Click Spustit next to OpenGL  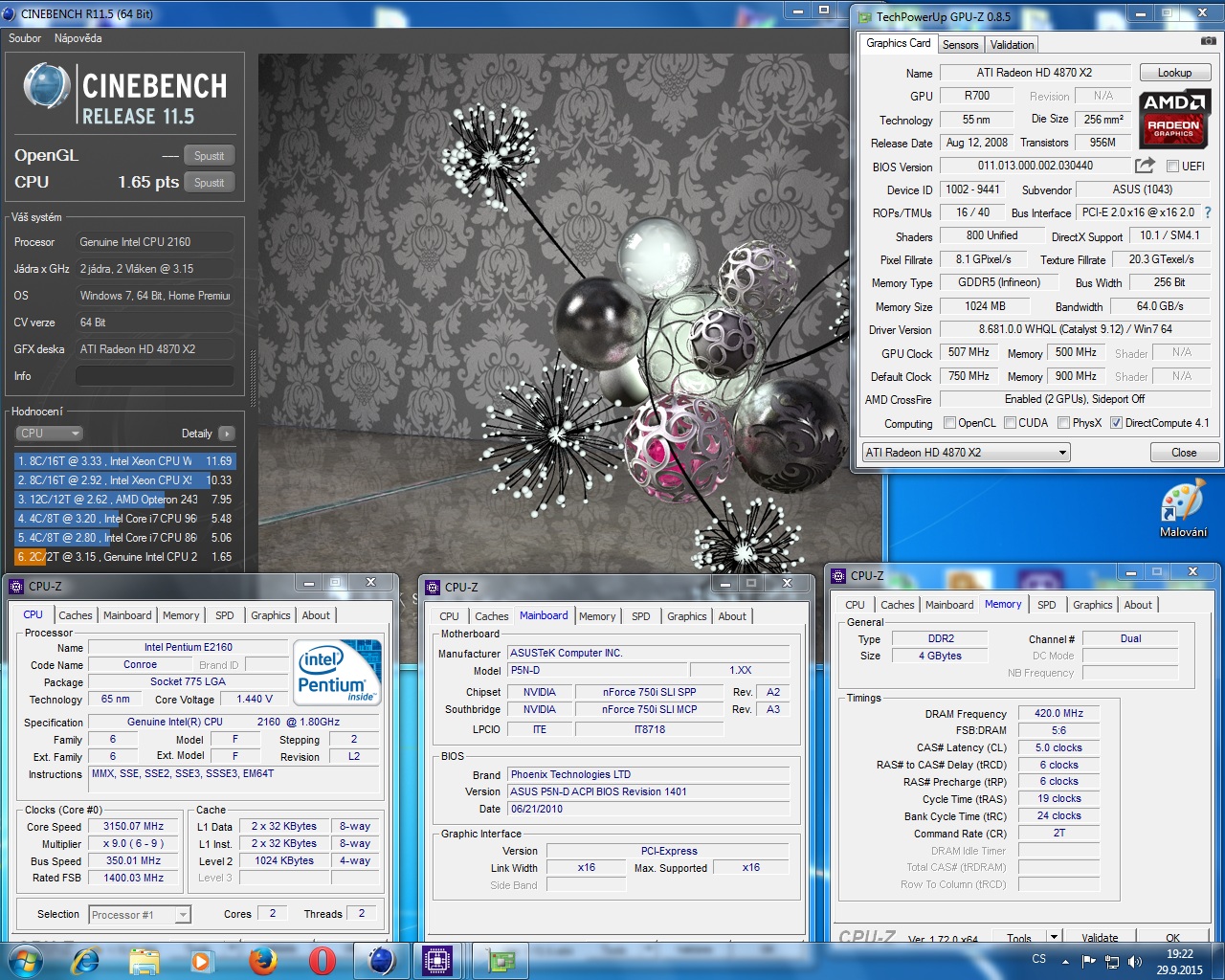tap(209, 156)
